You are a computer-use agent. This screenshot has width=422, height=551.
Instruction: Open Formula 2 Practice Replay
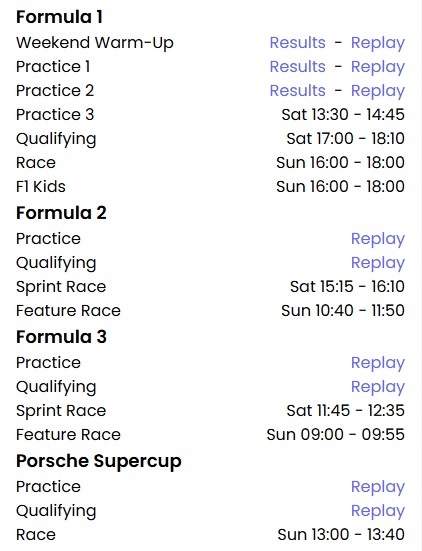coord(378,239)
